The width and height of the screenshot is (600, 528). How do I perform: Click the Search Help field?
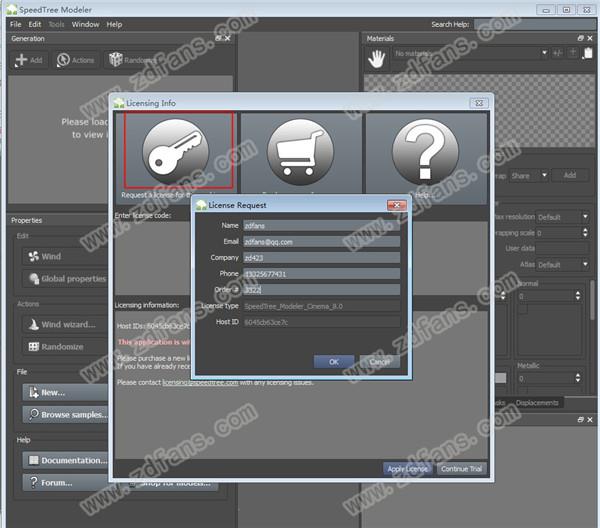point(533,24)
